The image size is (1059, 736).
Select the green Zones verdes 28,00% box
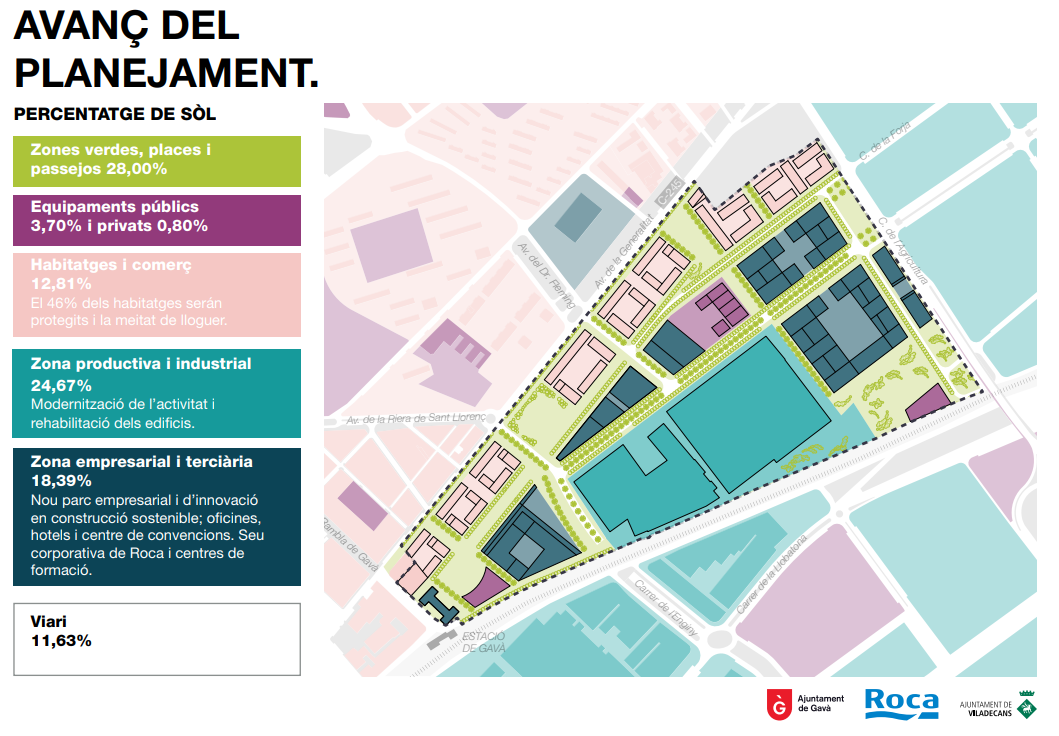click(x=157, y=161)
